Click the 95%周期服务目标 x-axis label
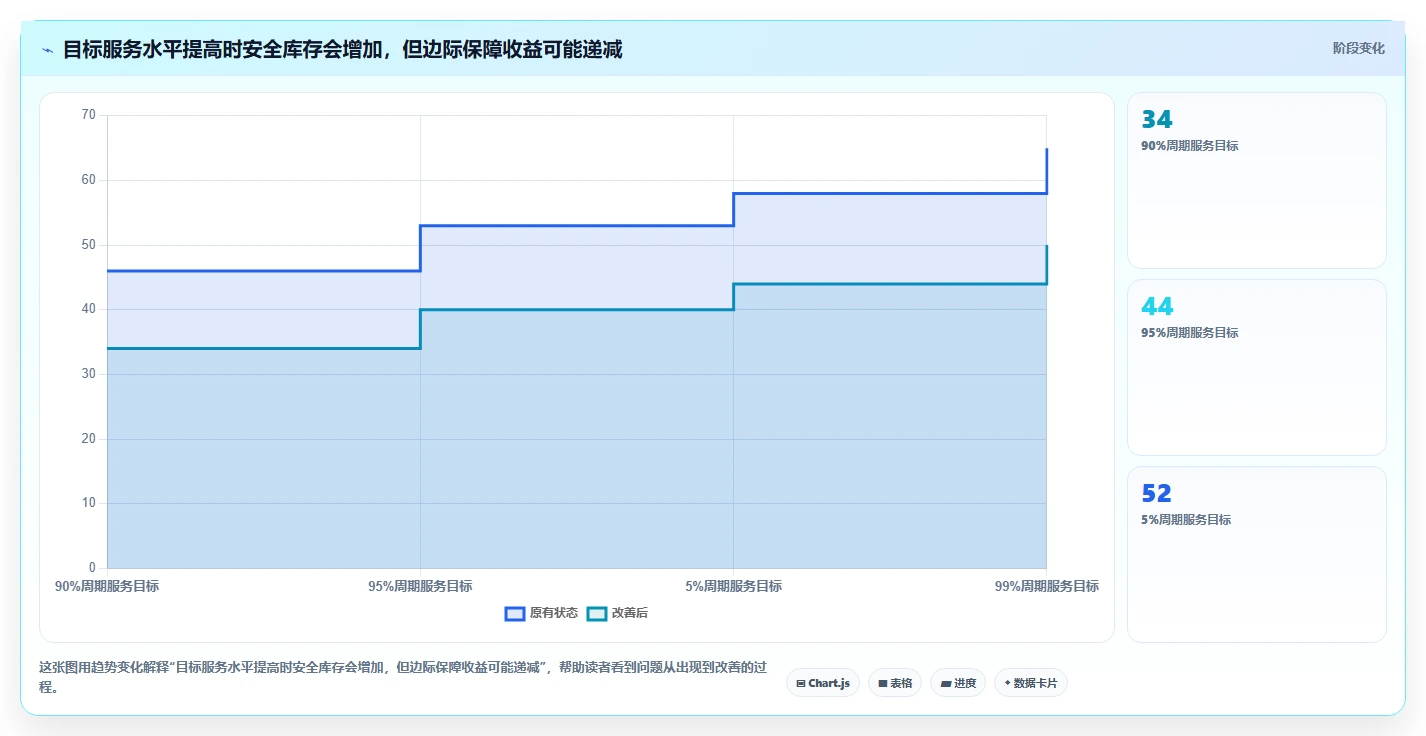Image resolution: width=1426 pixels, height=736 pixels. pyautogui.click(x=420, y=586)
